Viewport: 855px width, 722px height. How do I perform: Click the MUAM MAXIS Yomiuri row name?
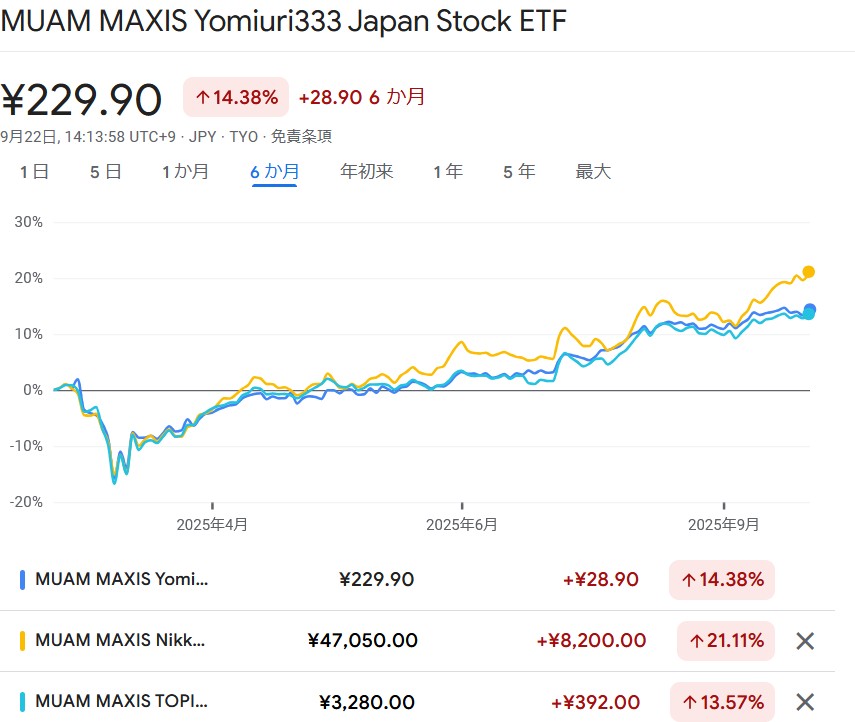click(123, 579)
